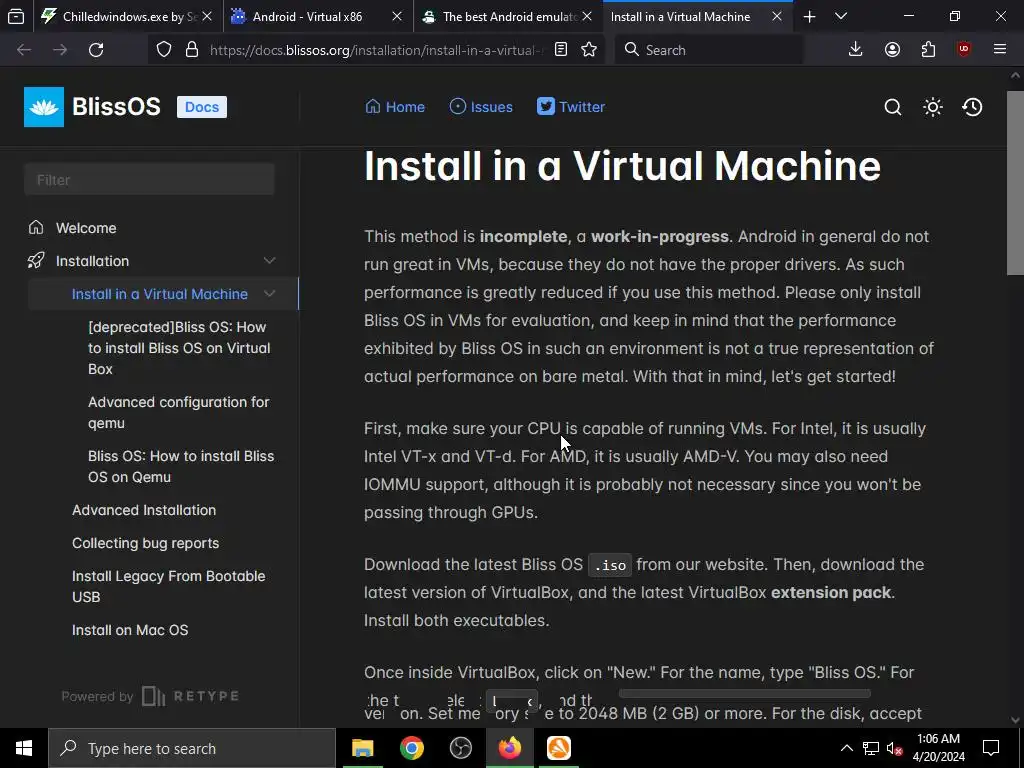Viewport: 1024px width, 768px height.
Task: Reload the current page
Action: coord(96,50)
